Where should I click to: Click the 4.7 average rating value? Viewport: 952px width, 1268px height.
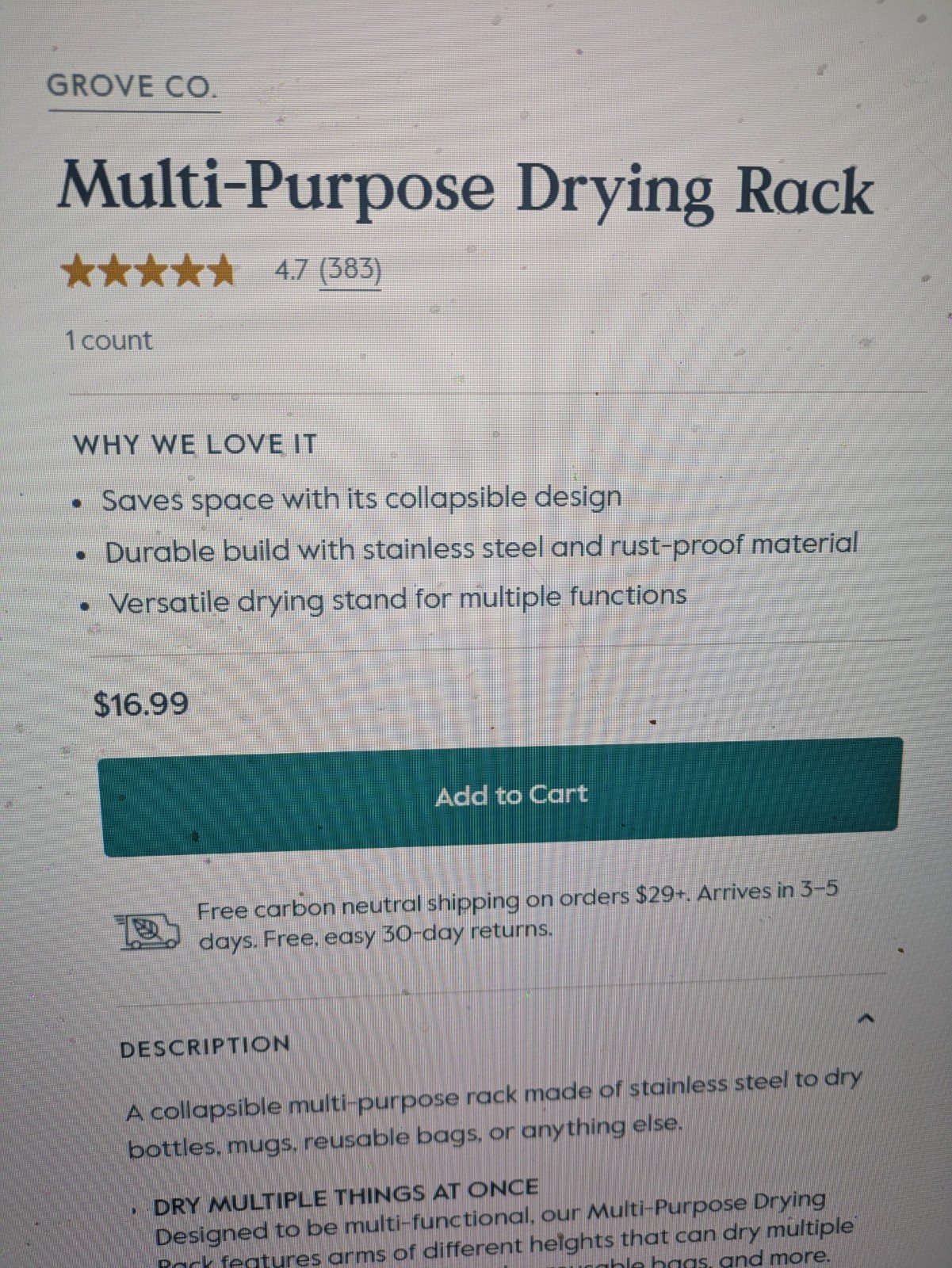(291, 272)
